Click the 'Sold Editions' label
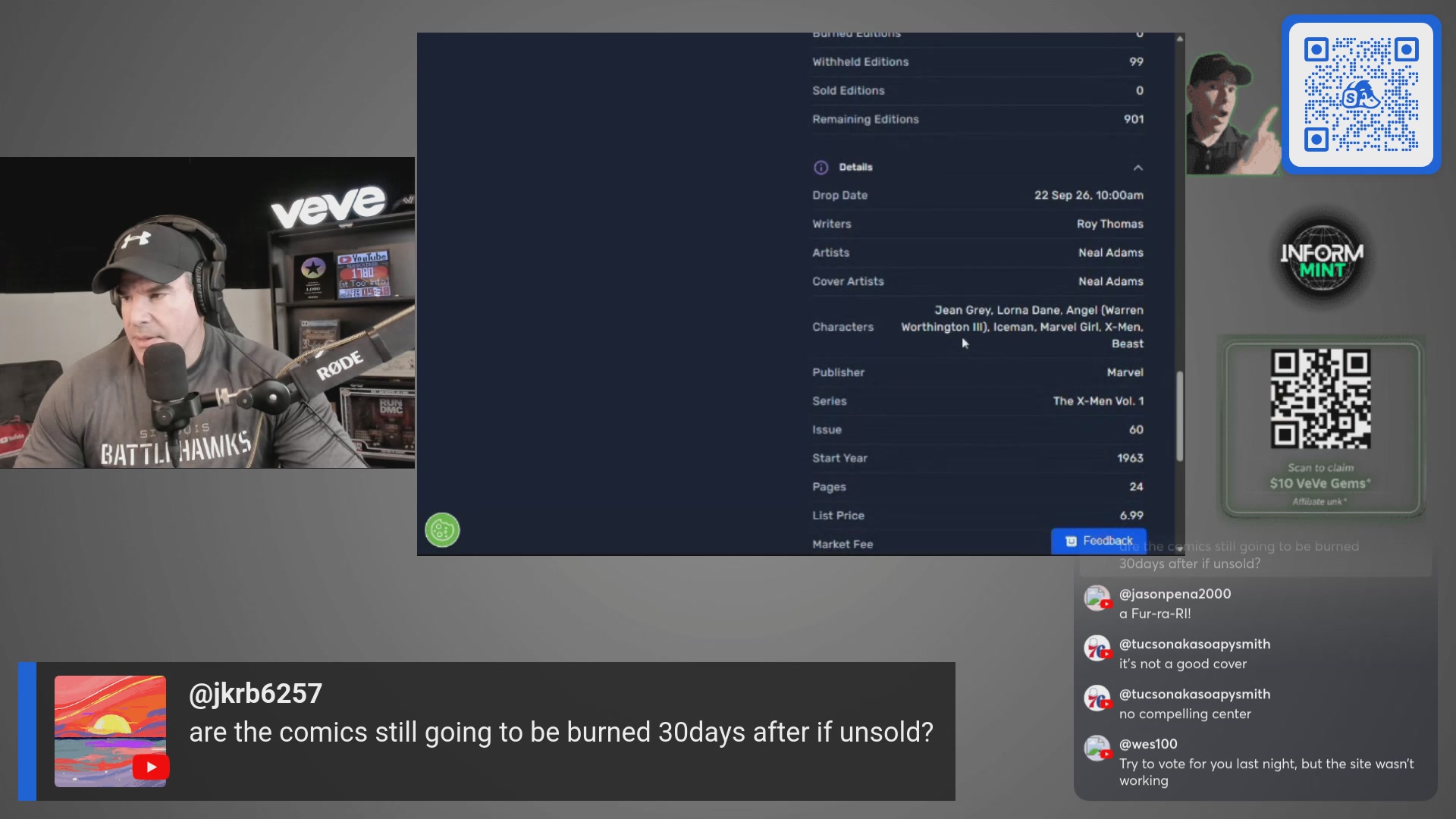 tap(848, 90)
